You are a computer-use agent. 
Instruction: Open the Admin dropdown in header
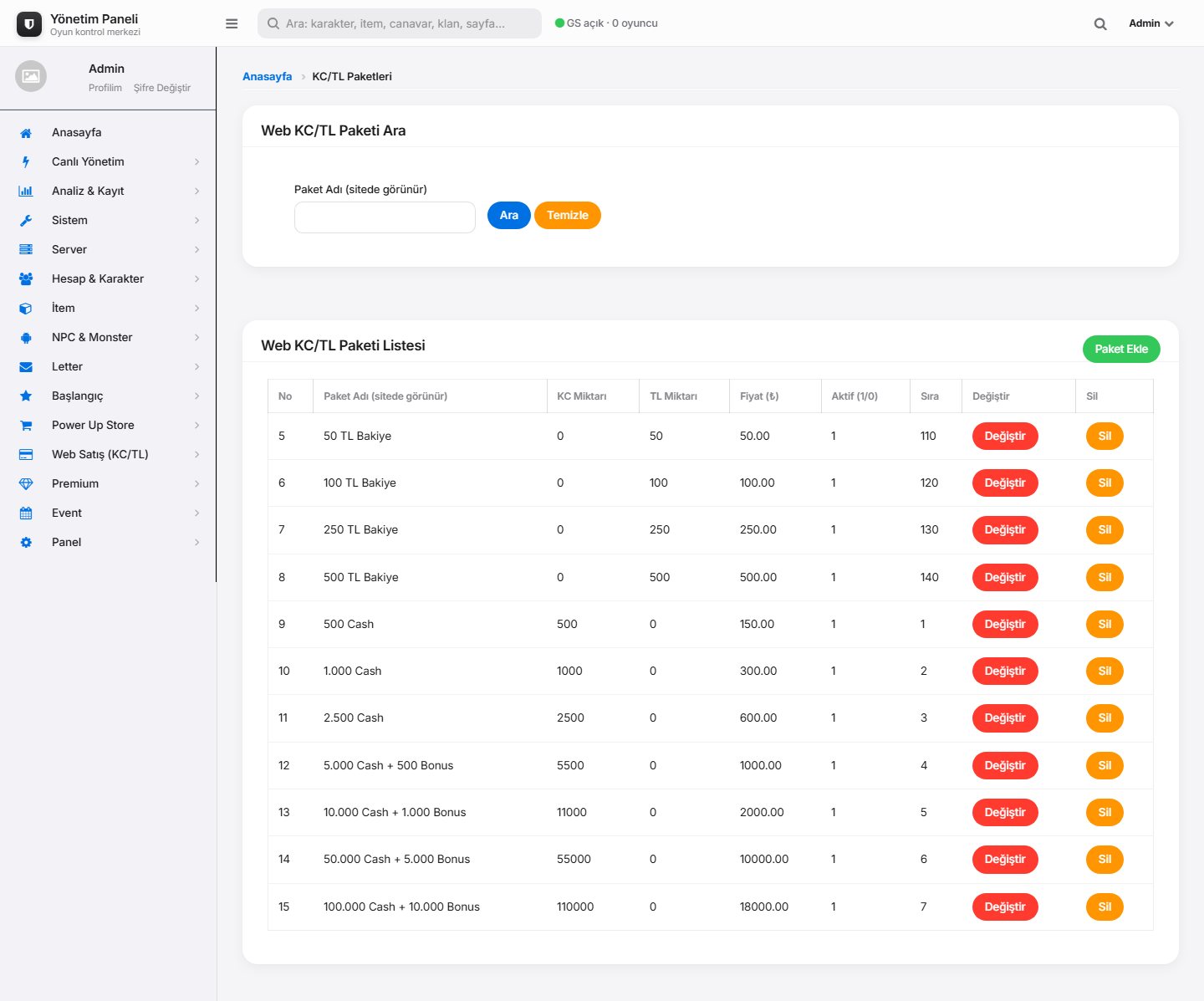[1151, 23]
